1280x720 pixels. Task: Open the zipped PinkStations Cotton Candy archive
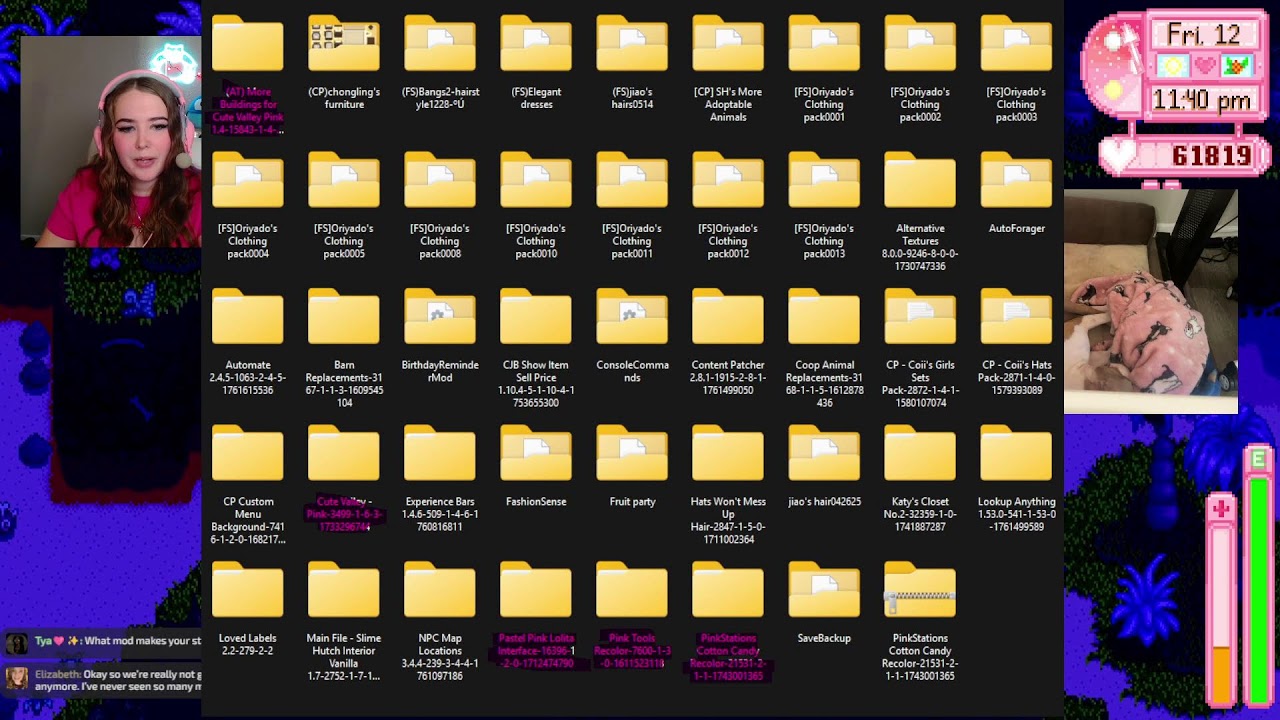click(920, 591)
